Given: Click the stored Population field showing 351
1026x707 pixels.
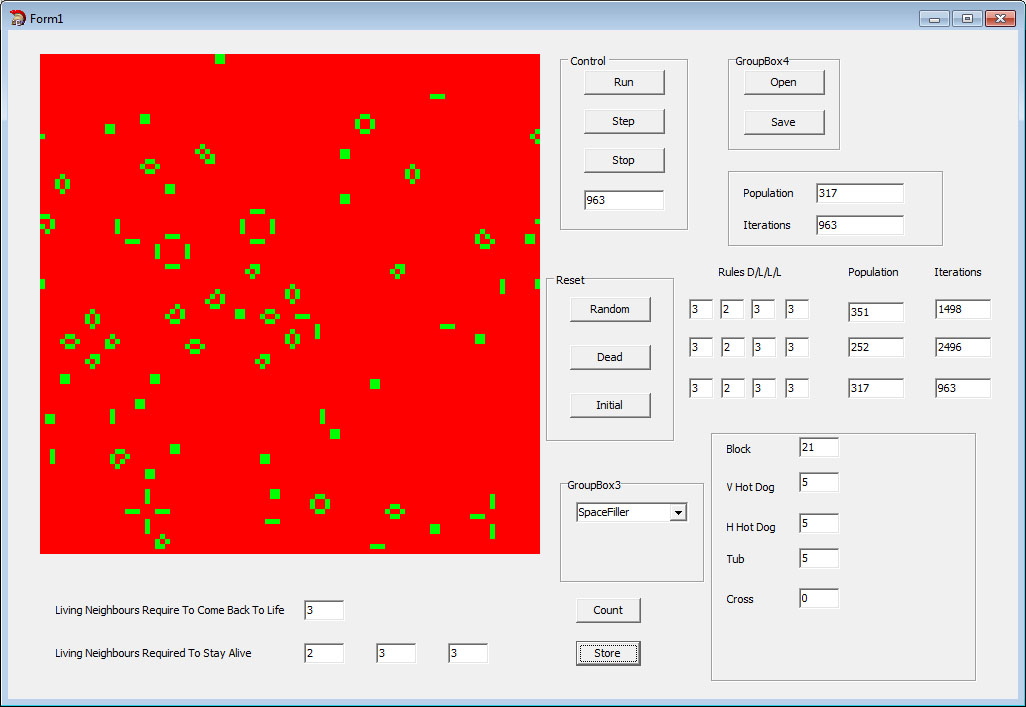Looking at the screenshot, I should pos(876,312).
